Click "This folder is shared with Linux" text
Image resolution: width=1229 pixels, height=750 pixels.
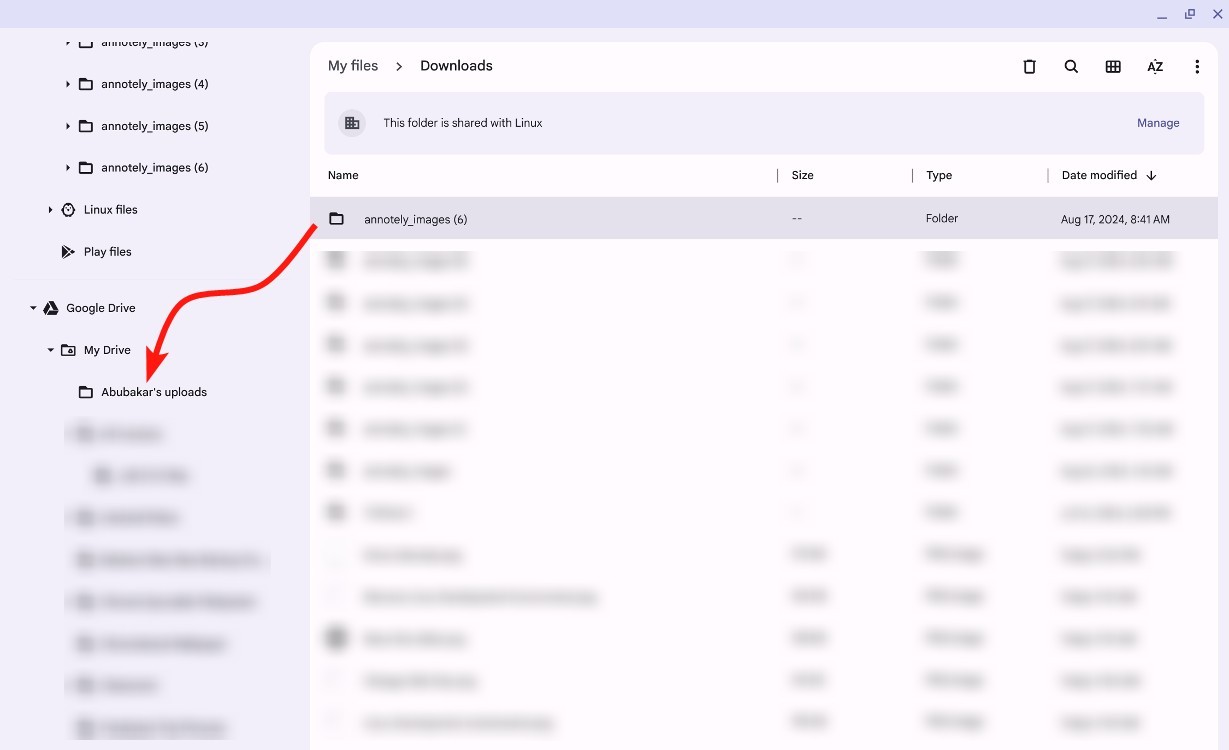click(463, 123)
